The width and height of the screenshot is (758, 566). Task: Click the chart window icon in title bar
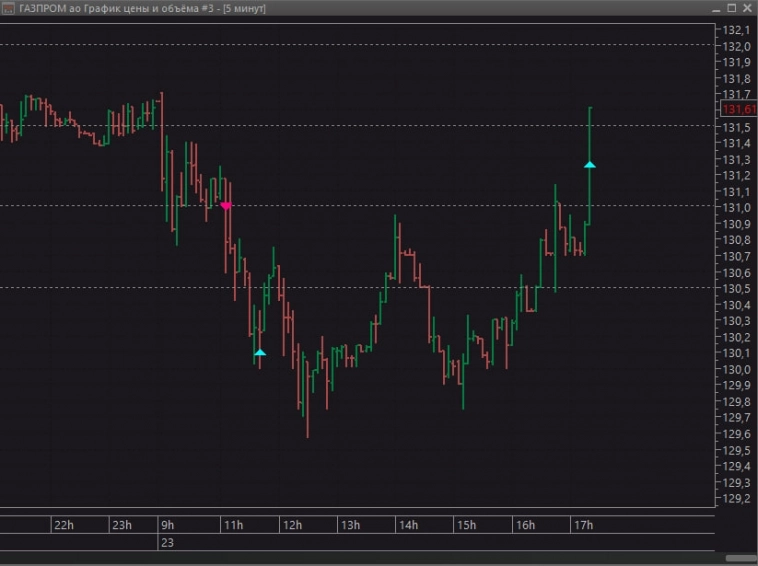pos(9,7)
